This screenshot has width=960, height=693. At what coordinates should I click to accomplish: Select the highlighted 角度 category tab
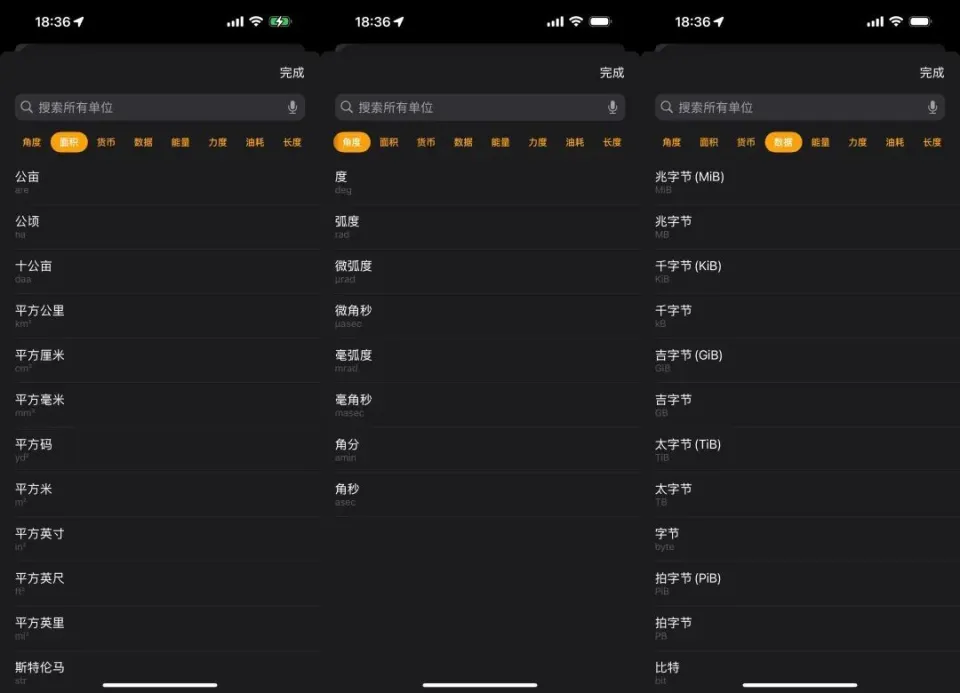coord(352,142)
